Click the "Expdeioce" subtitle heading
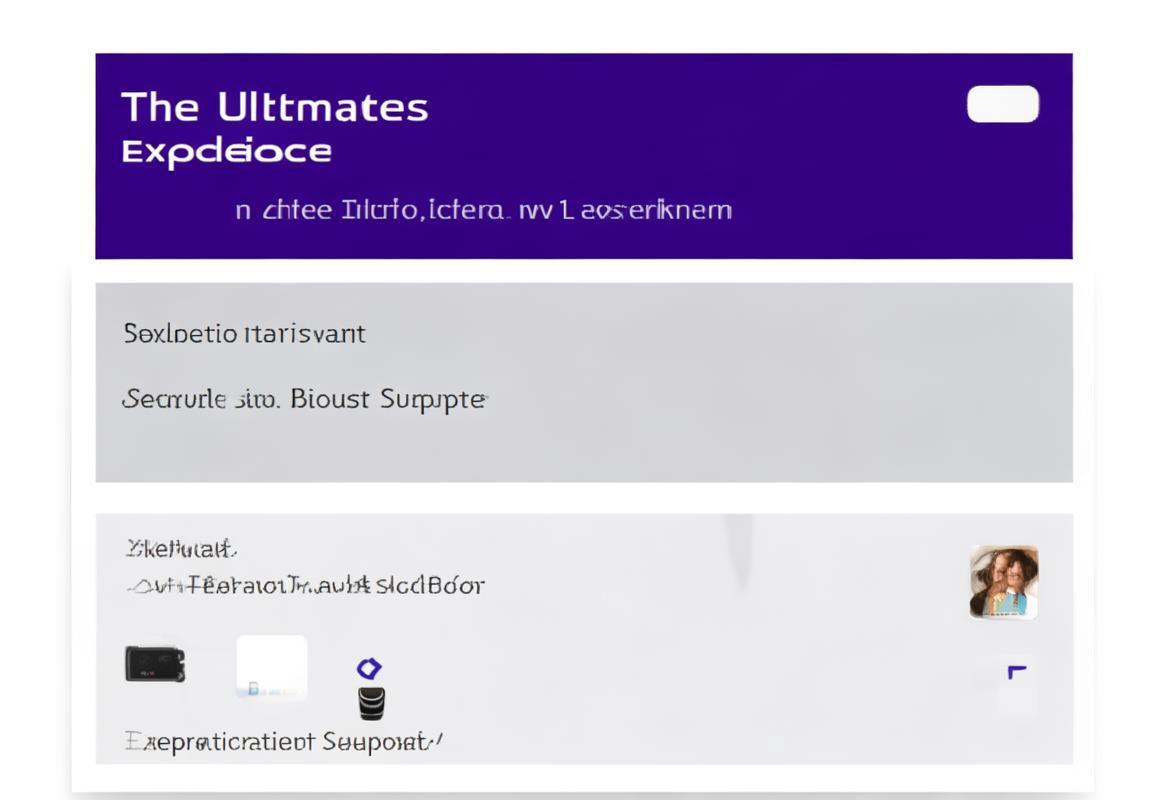Image resolution: width=1152 pixels, height=800 pixels. click(x=226, y=152)
